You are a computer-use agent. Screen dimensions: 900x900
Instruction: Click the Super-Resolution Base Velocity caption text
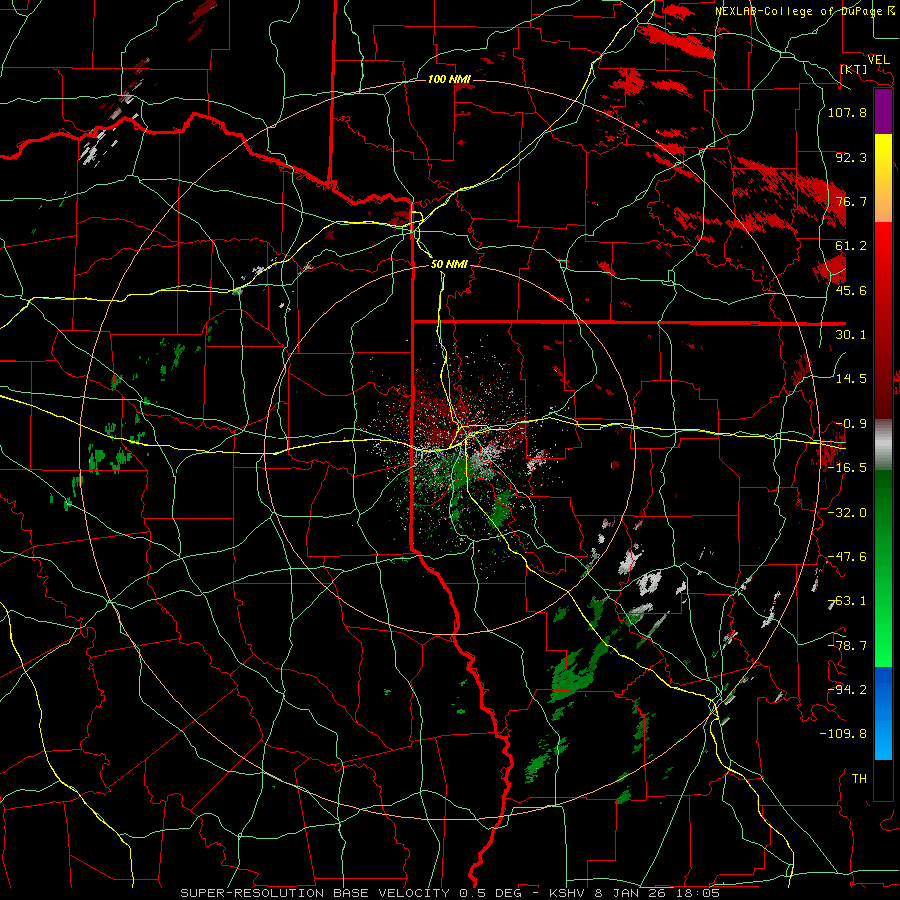coord(449,893)
